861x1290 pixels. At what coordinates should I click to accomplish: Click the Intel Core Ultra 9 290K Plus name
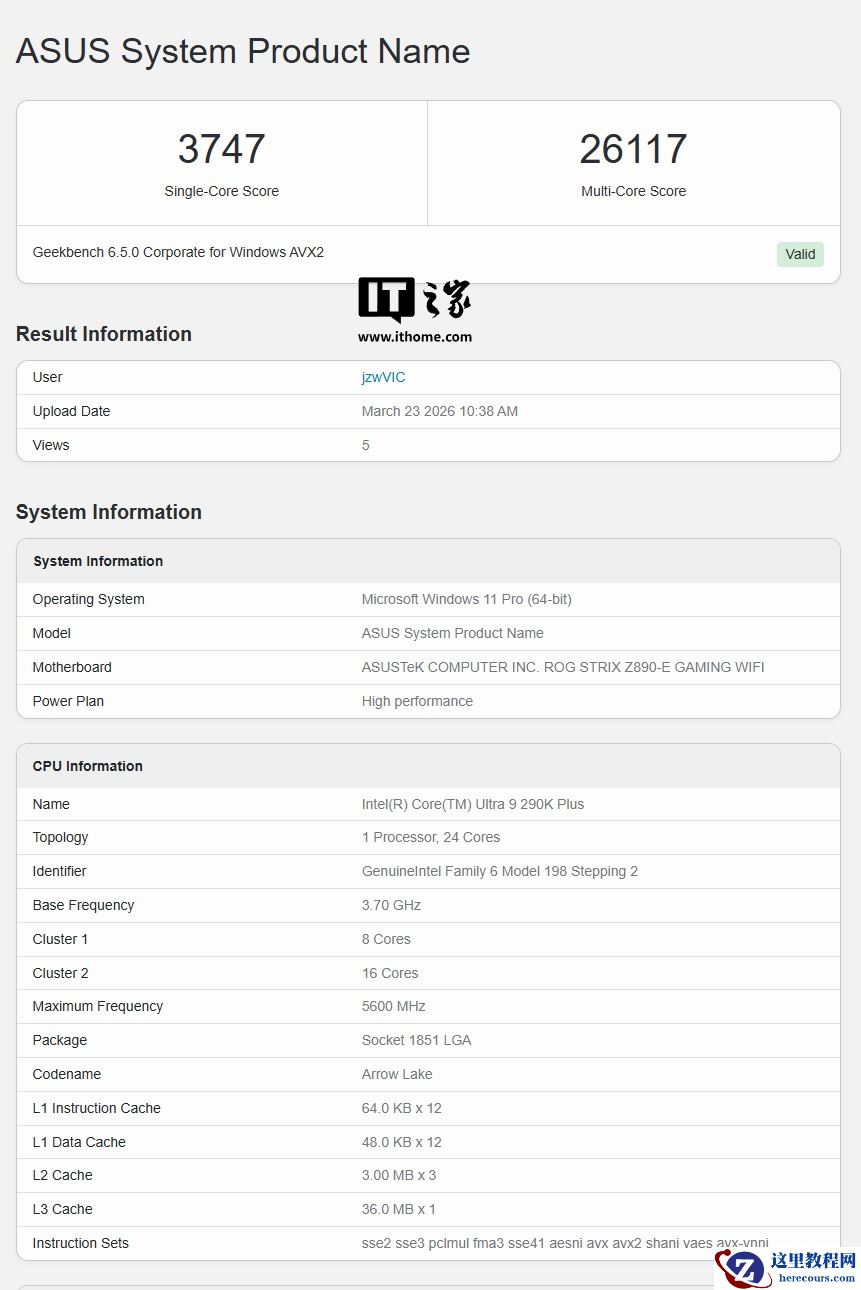point(473,804)
